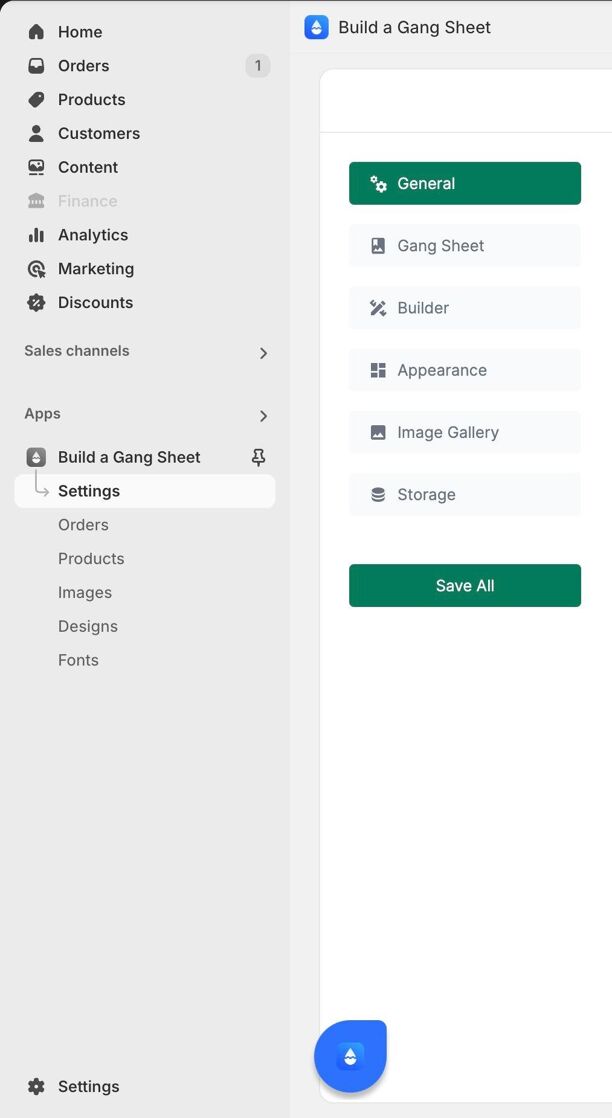Image resolution: width=612 pixels, height=1118 pixels.
Task: Click the Gang Sheet bookmark image icon
Action: coord(378,246)
